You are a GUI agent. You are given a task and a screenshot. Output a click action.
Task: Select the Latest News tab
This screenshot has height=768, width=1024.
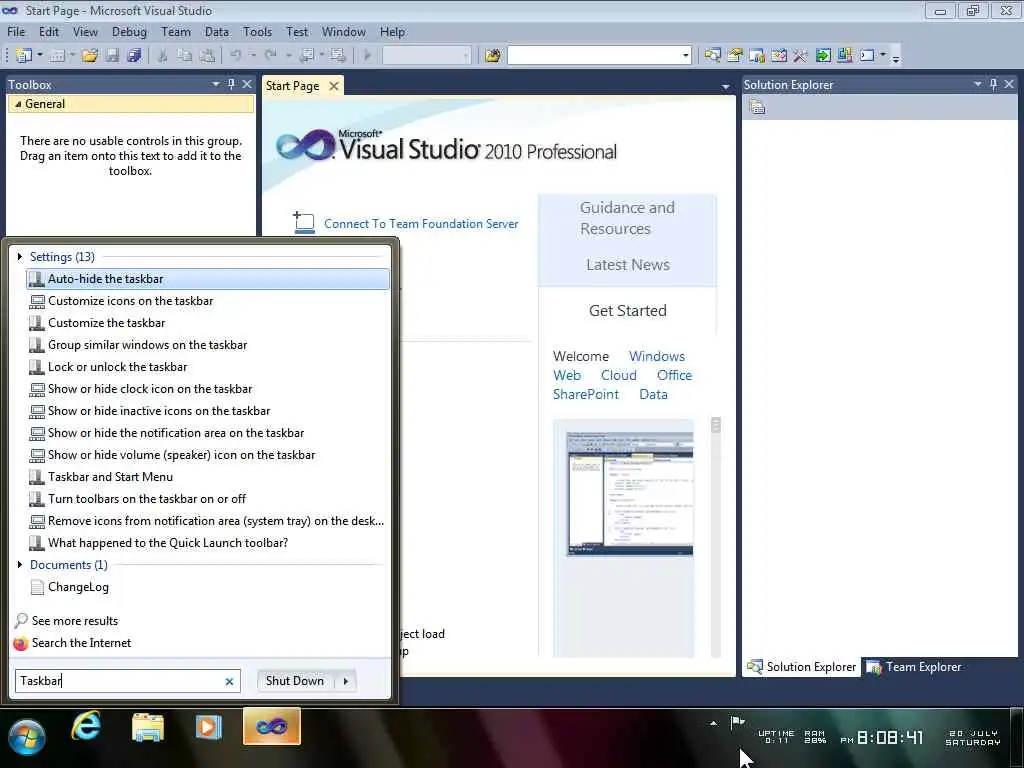coord(628,264)
